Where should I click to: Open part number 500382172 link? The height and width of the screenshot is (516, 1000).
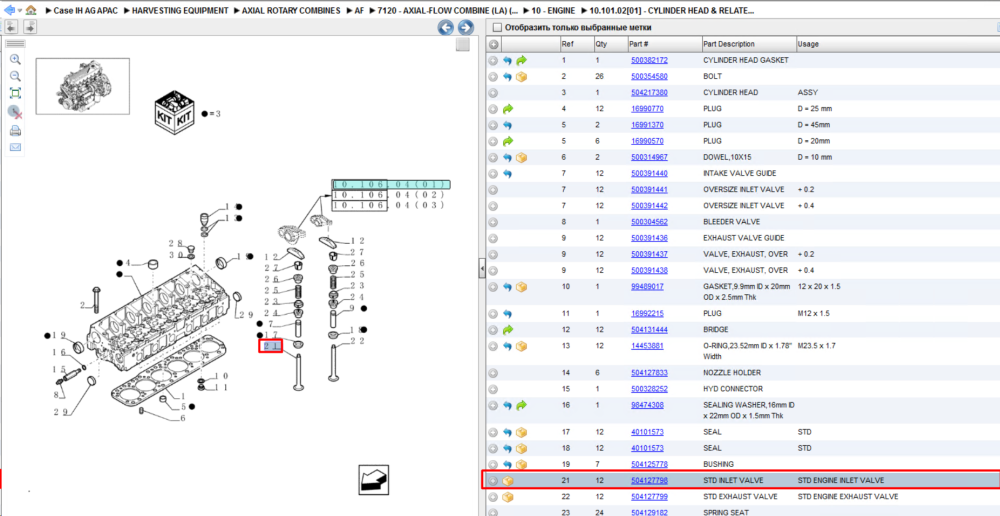(649, 60)
